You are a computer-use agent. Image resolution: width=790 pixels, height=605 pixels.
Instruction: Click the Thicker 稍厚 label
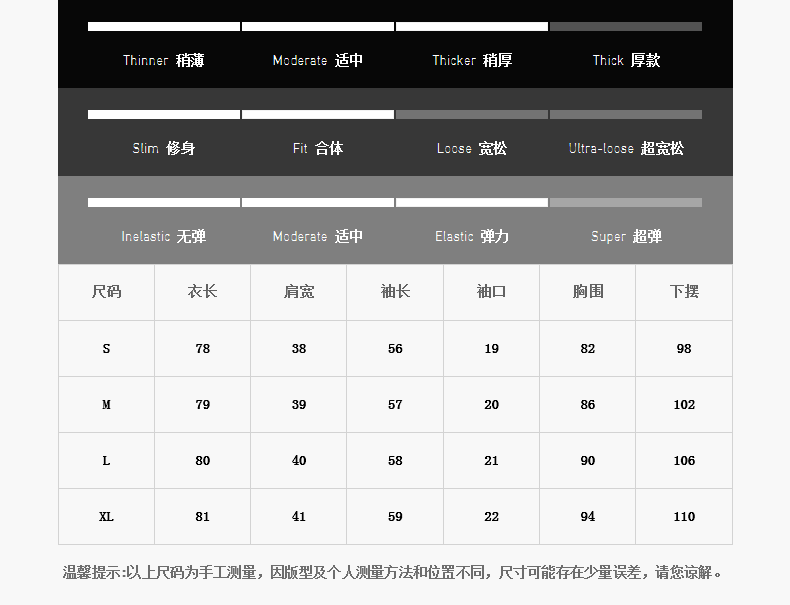[472, 60]
